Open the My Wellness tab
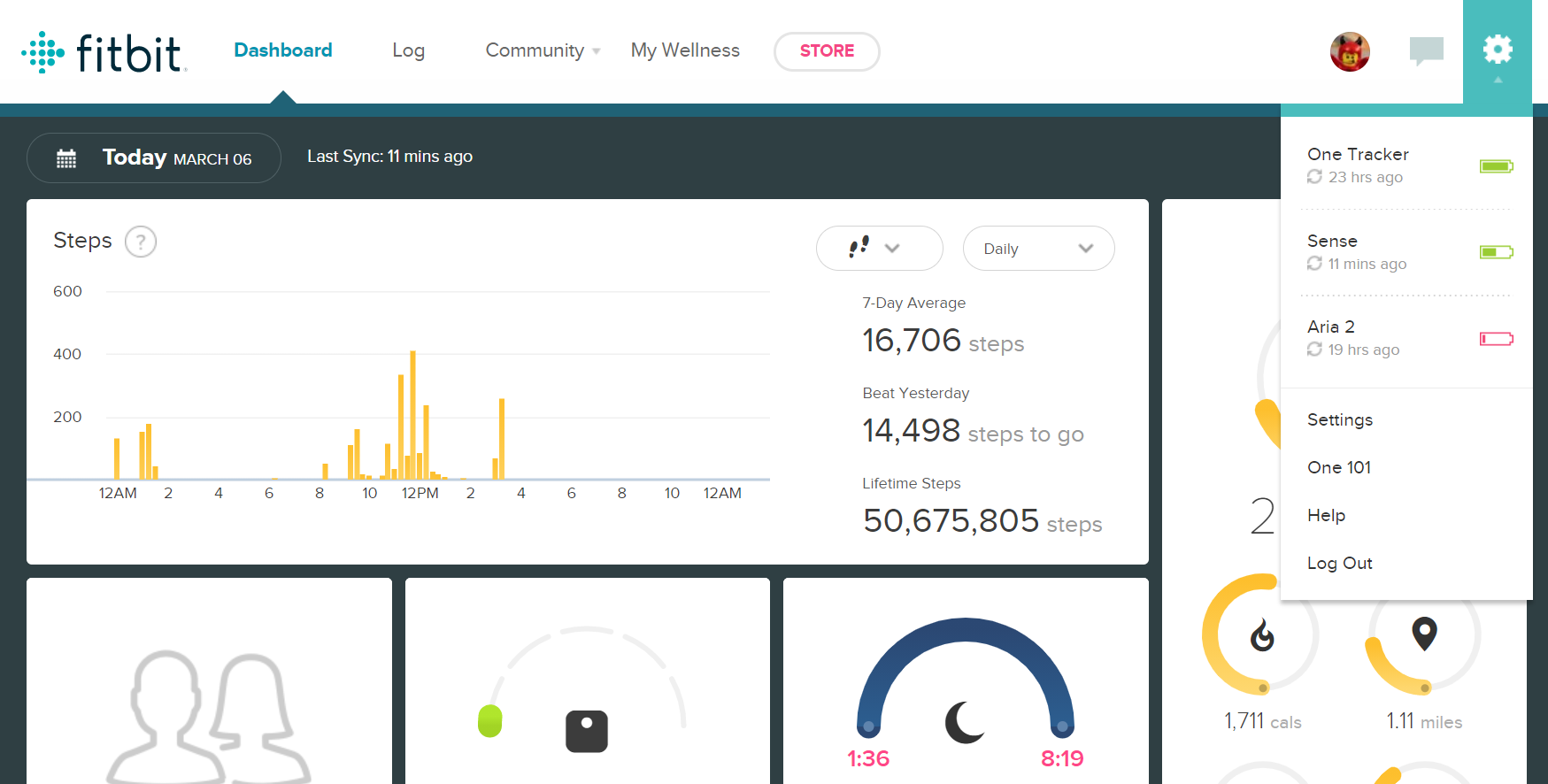Viewport: 1548px width, 784px height. [x=685, y=50]
